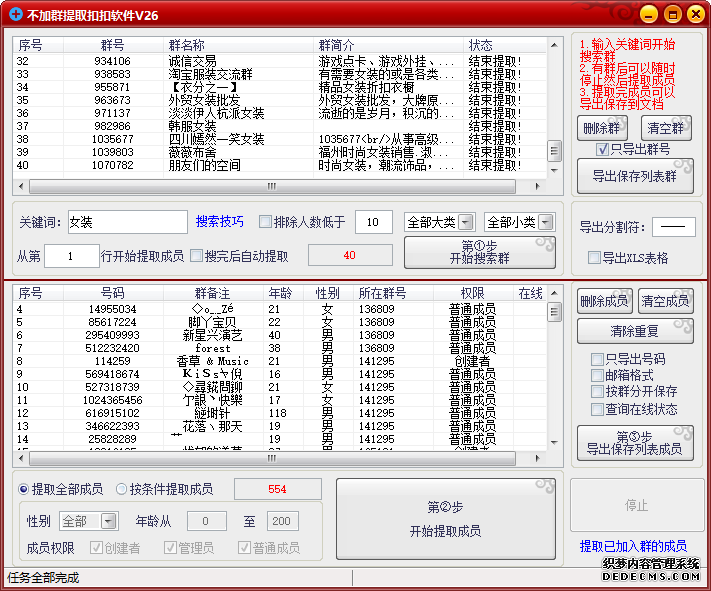Image resolution: width=711 pixels, height=591 pixels.
Task: Select member row with number 1024365456
Action: 280,400
